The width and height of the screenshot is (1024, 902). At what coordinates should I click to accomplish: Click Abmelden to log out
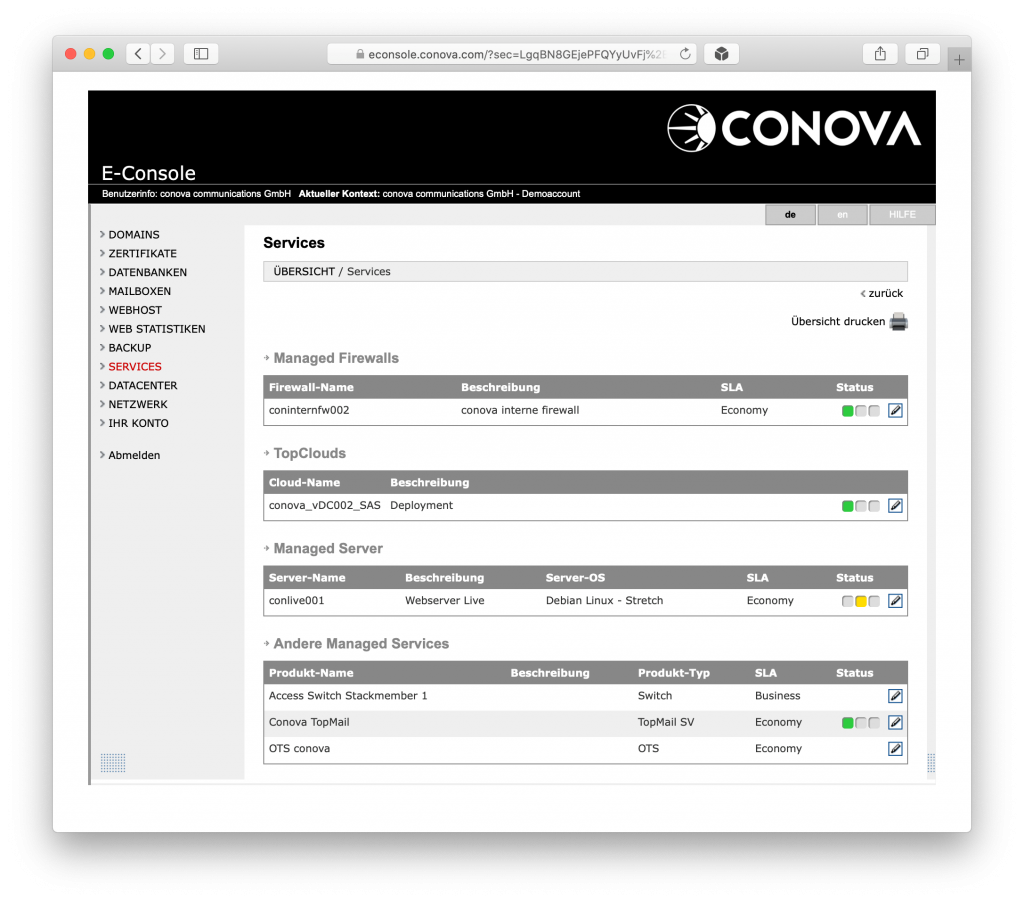(134, 455)
